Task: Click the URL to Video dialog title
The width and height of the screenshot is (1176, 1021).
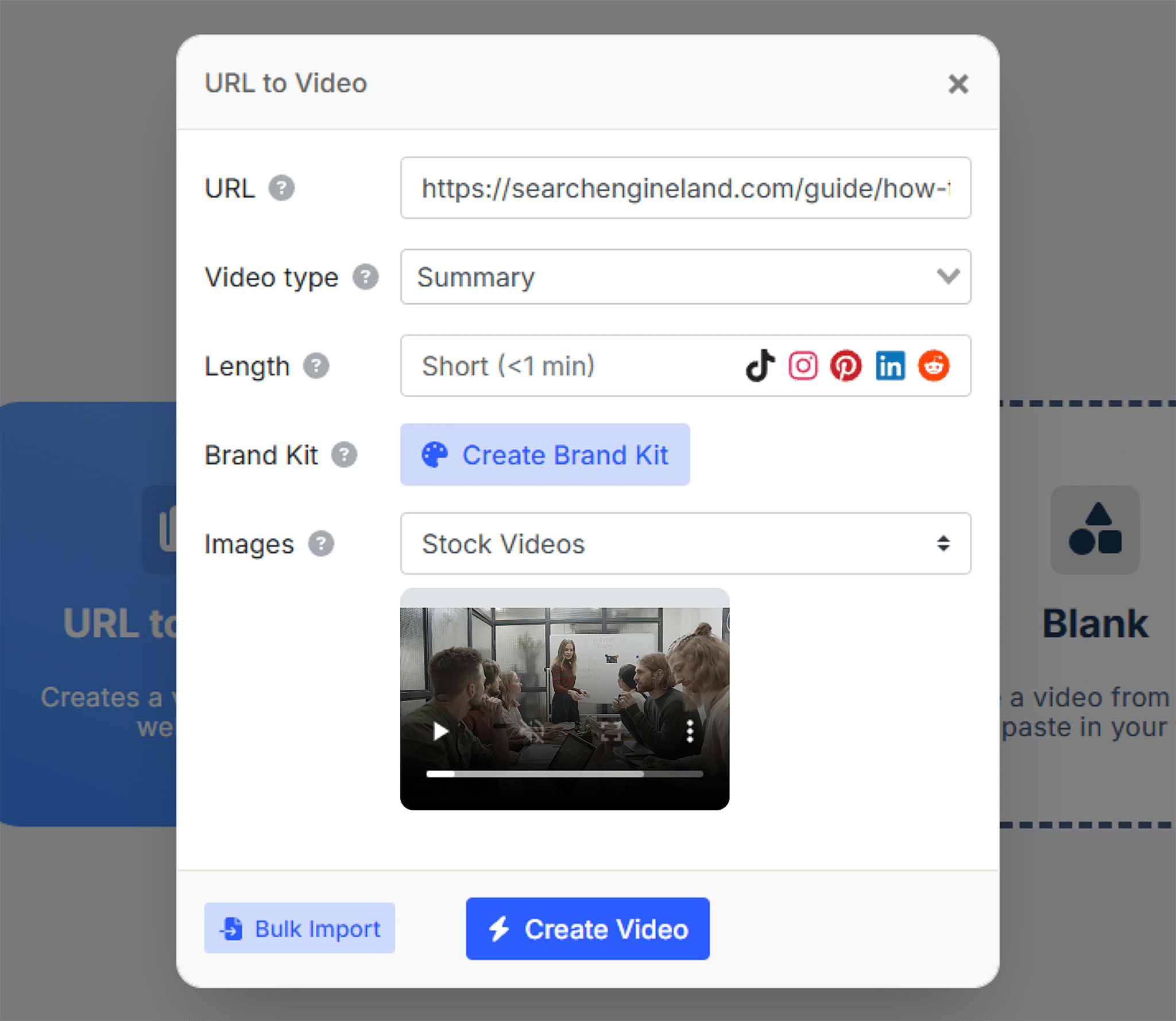Action: (286, 83)
